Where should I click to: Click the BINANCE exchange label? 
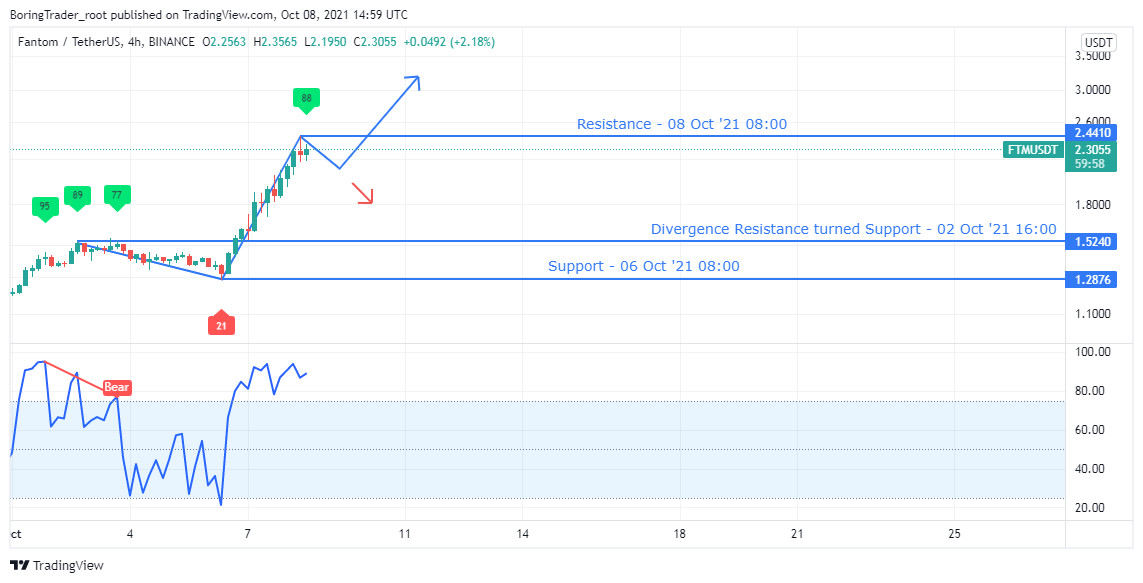click(x=171, y=42)
